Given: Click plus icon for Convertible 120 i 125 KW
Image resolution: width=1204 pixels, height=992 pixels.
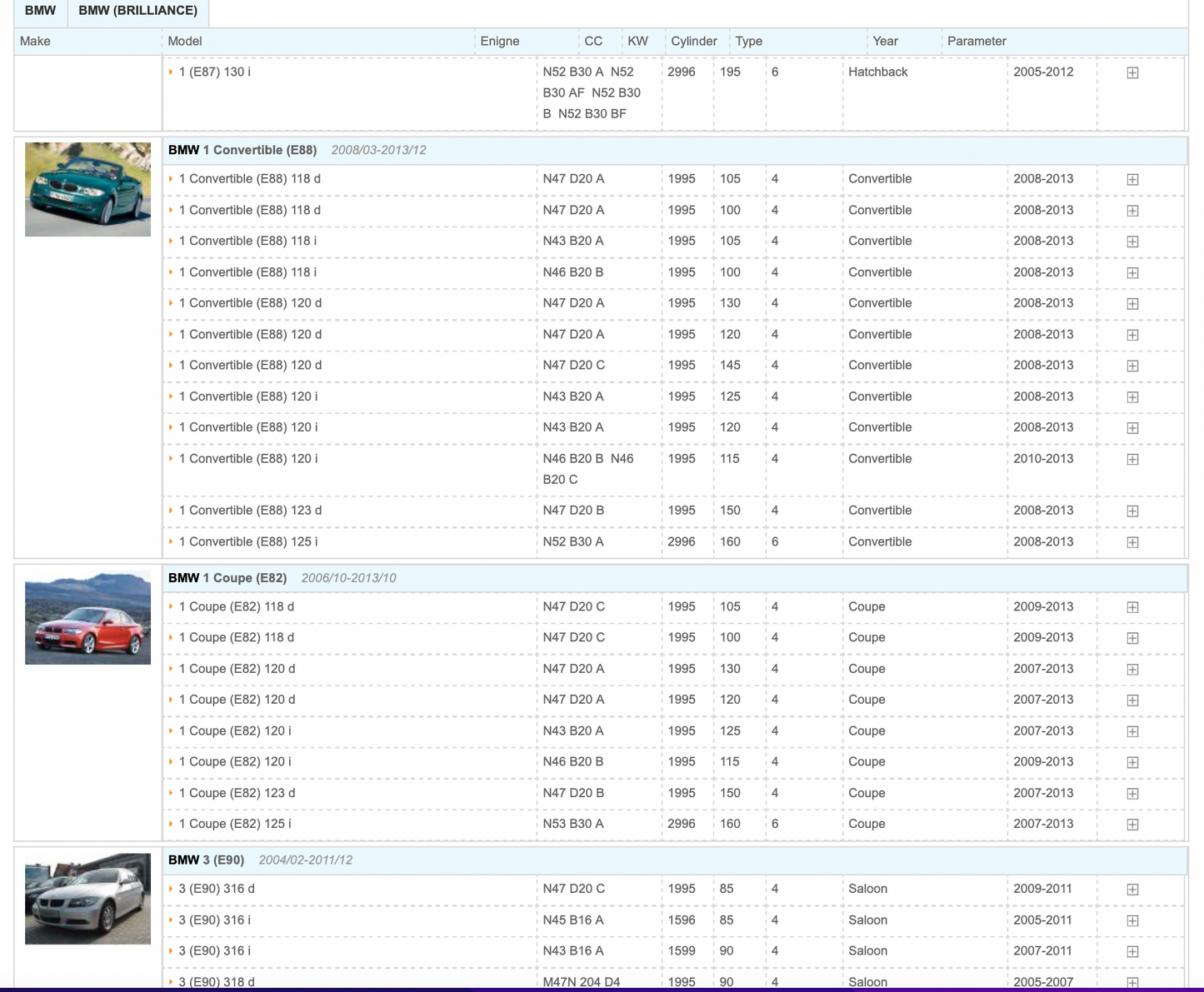Looking at the screenshot, I should [x=1132, y=397].
